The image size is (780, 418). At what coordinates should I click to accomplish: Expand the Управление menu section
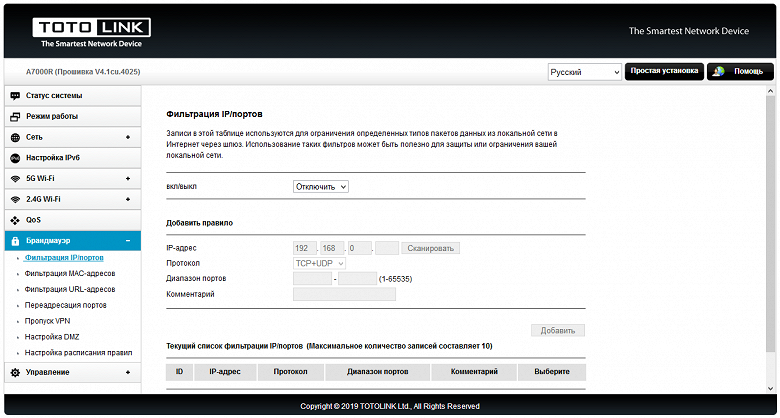tap(128, 373)
